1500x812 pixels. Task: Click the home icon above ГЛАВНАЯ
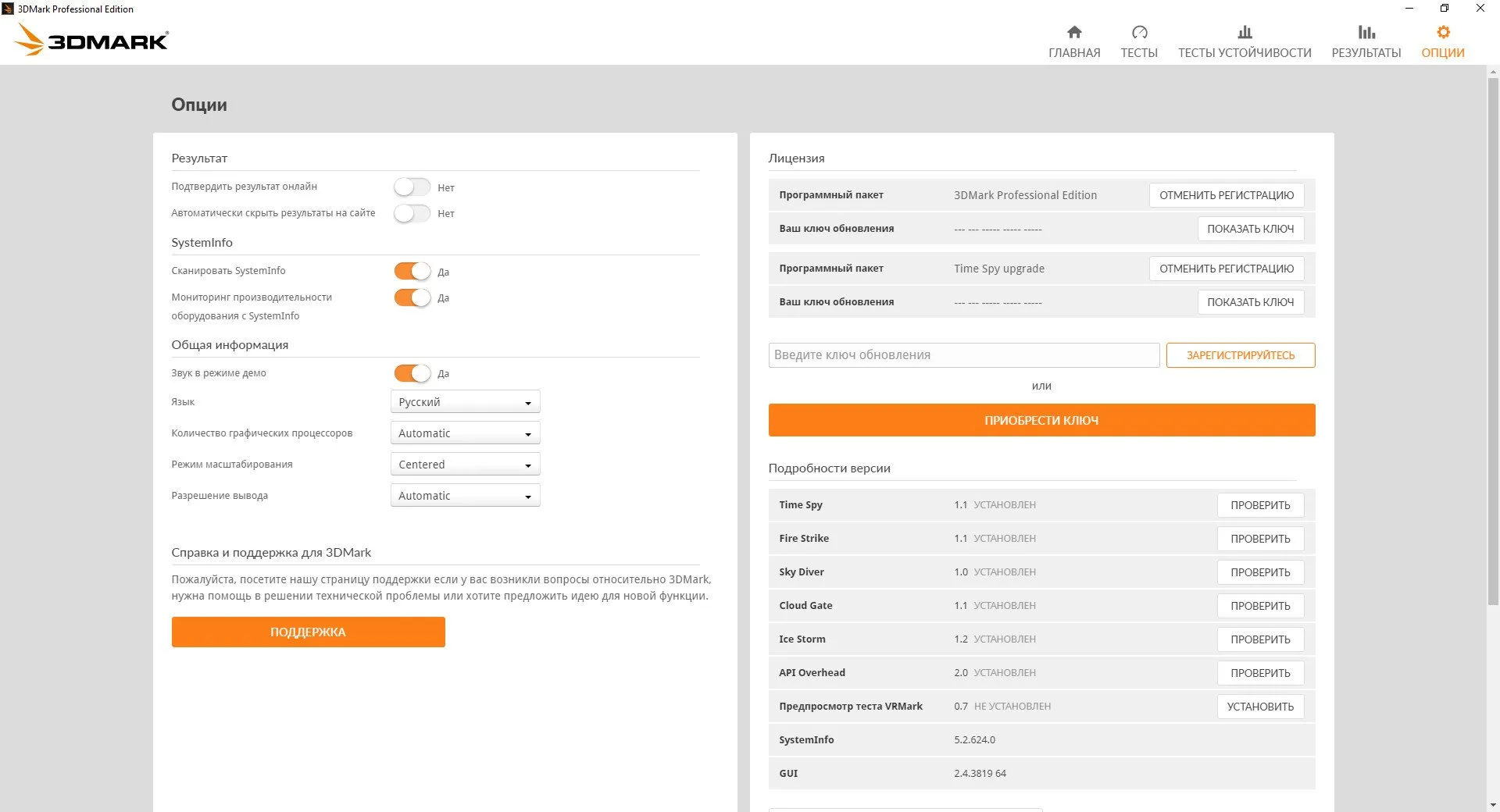pyautogui.click(x=1074, y=32)
